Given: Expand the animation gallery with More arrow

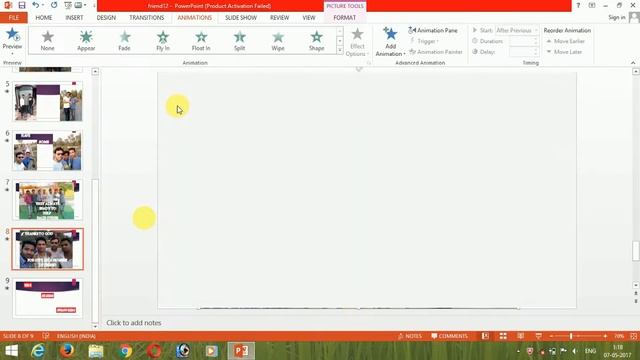Looking at the screenshot, I should [340, 50].
